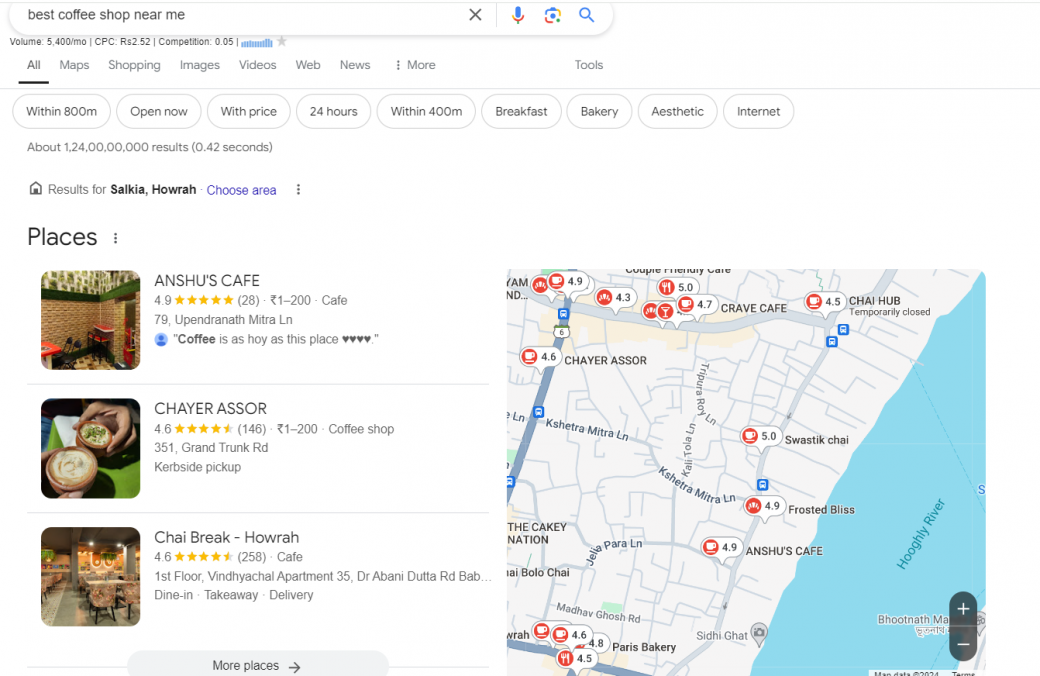Open the Tools options
This screenshot has height=676, width=1040.
click(x=588, y=65)
